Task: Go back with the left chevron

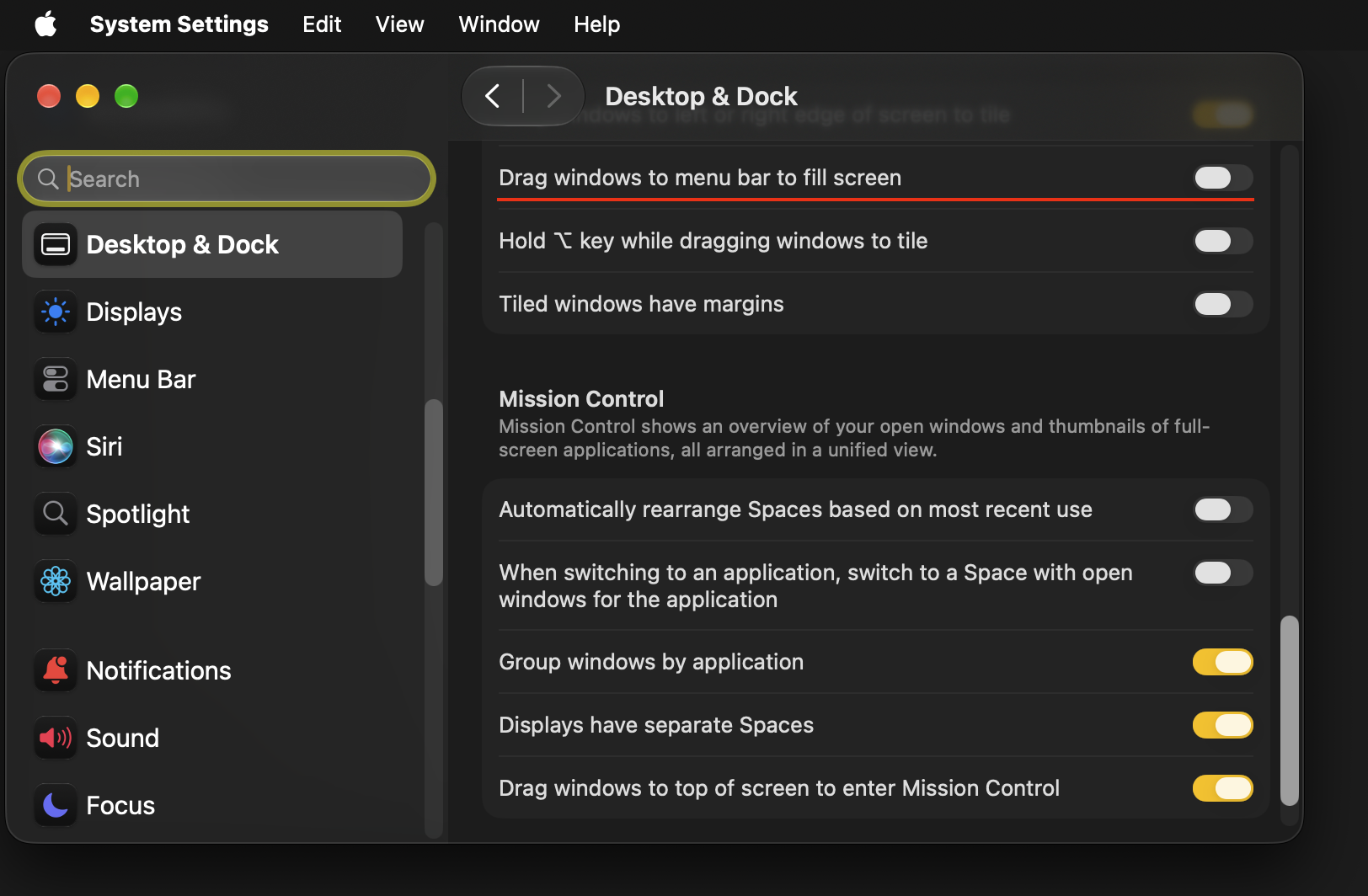Action: [x=493, y=96]
